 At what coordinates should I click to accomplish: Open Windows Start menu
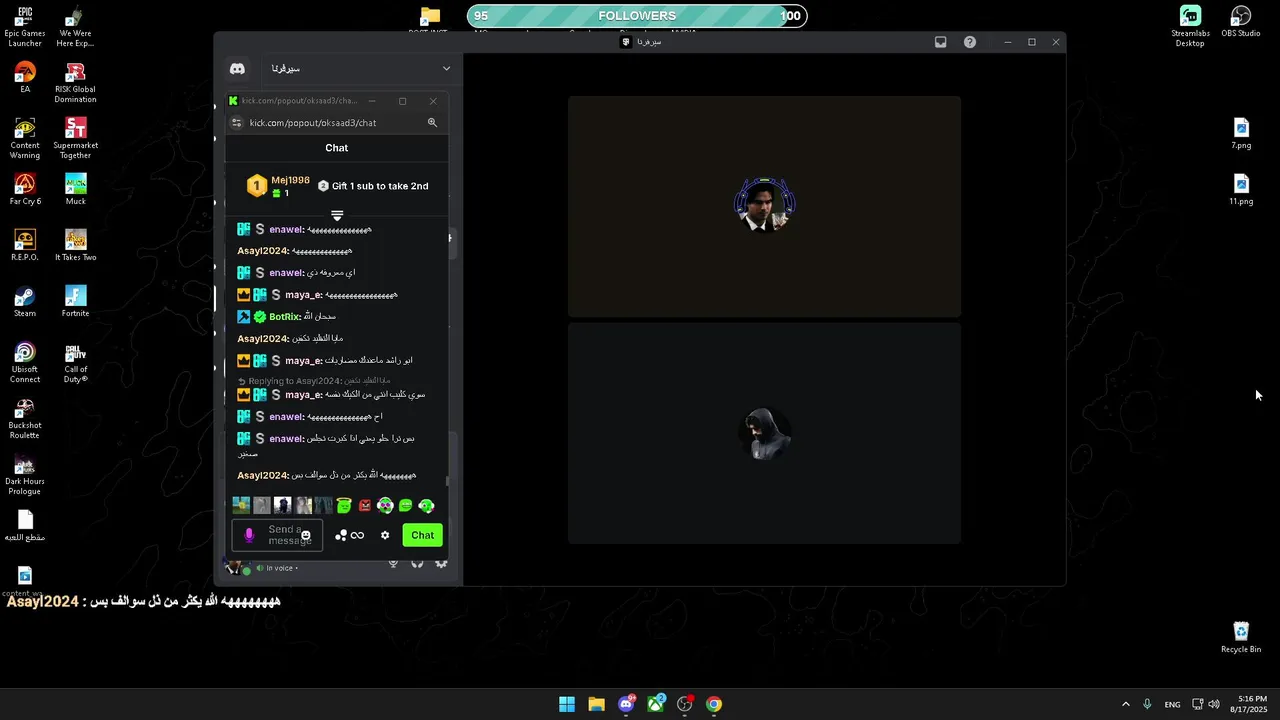pos(567,704)
